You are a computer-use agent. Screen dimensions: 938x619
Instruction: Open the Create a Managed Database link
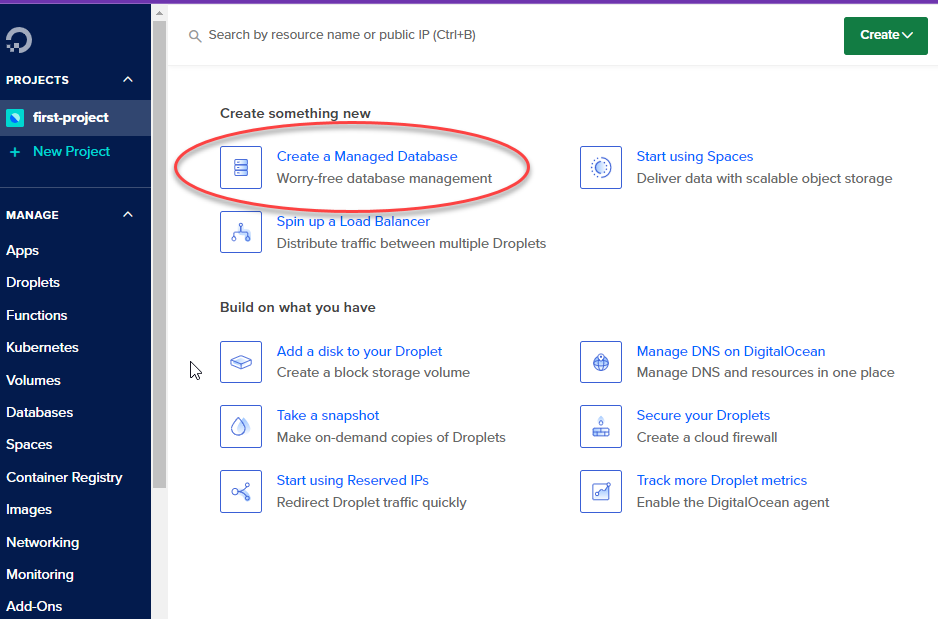[367, 156]
